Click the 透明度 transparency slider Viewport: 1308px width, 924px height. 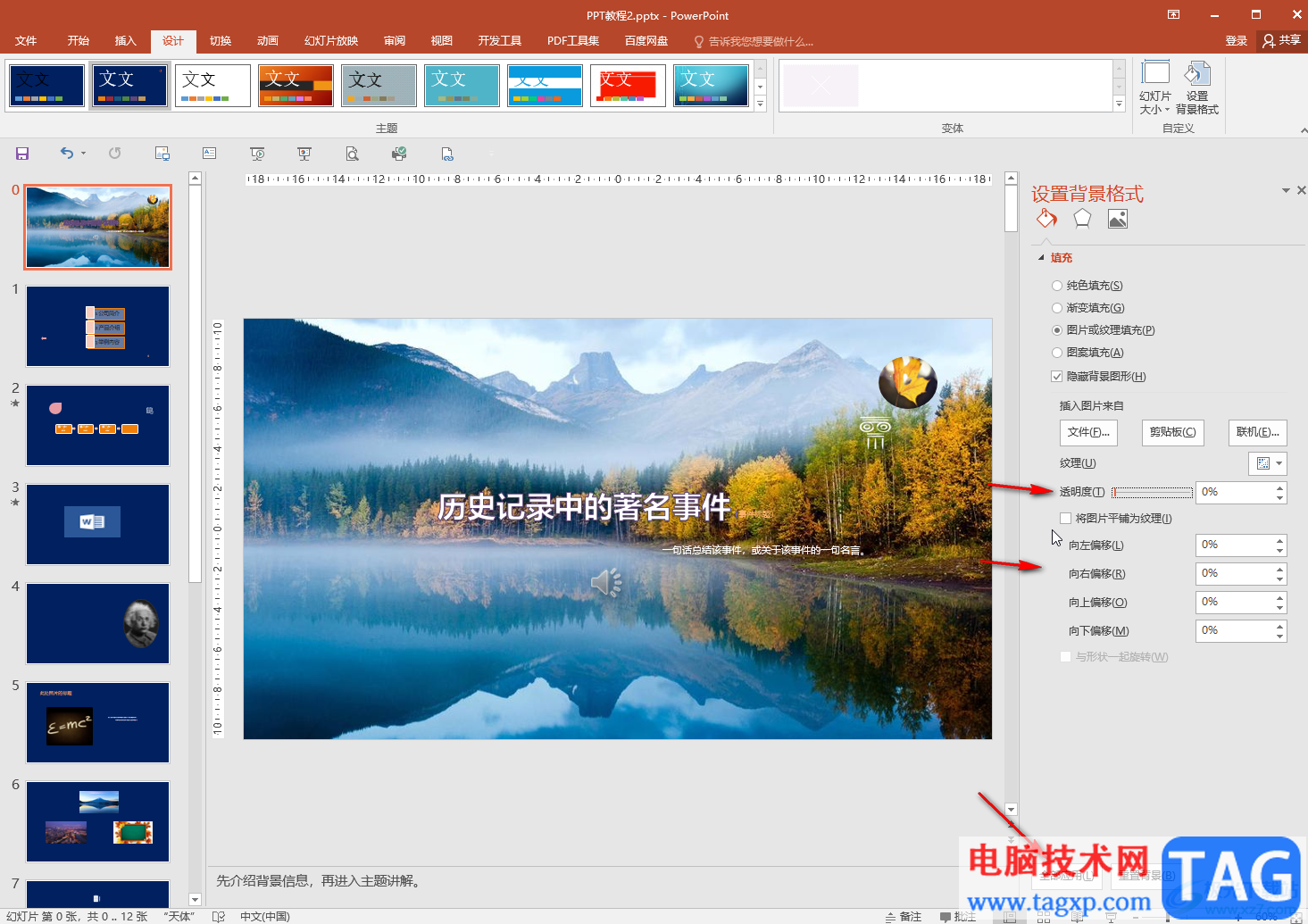(1152, 493)
